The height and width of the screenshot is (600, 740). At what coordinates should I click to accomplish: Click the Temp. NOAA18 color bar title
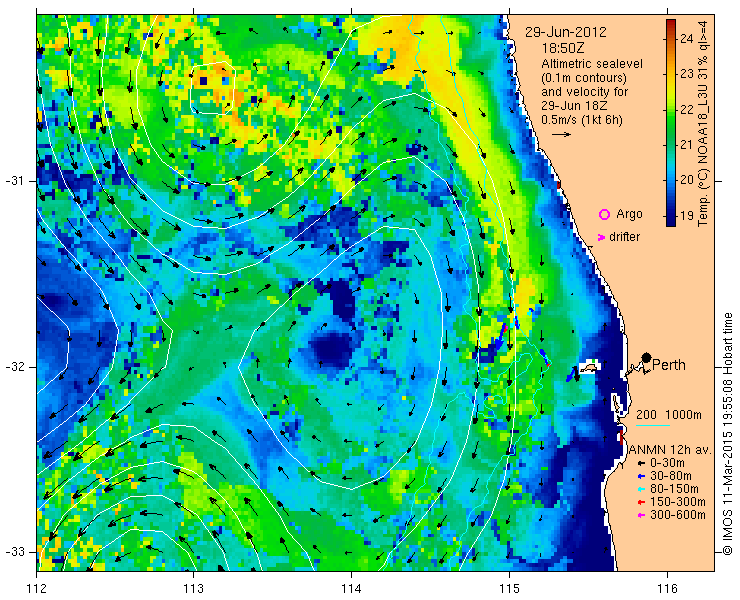point(703,123)
